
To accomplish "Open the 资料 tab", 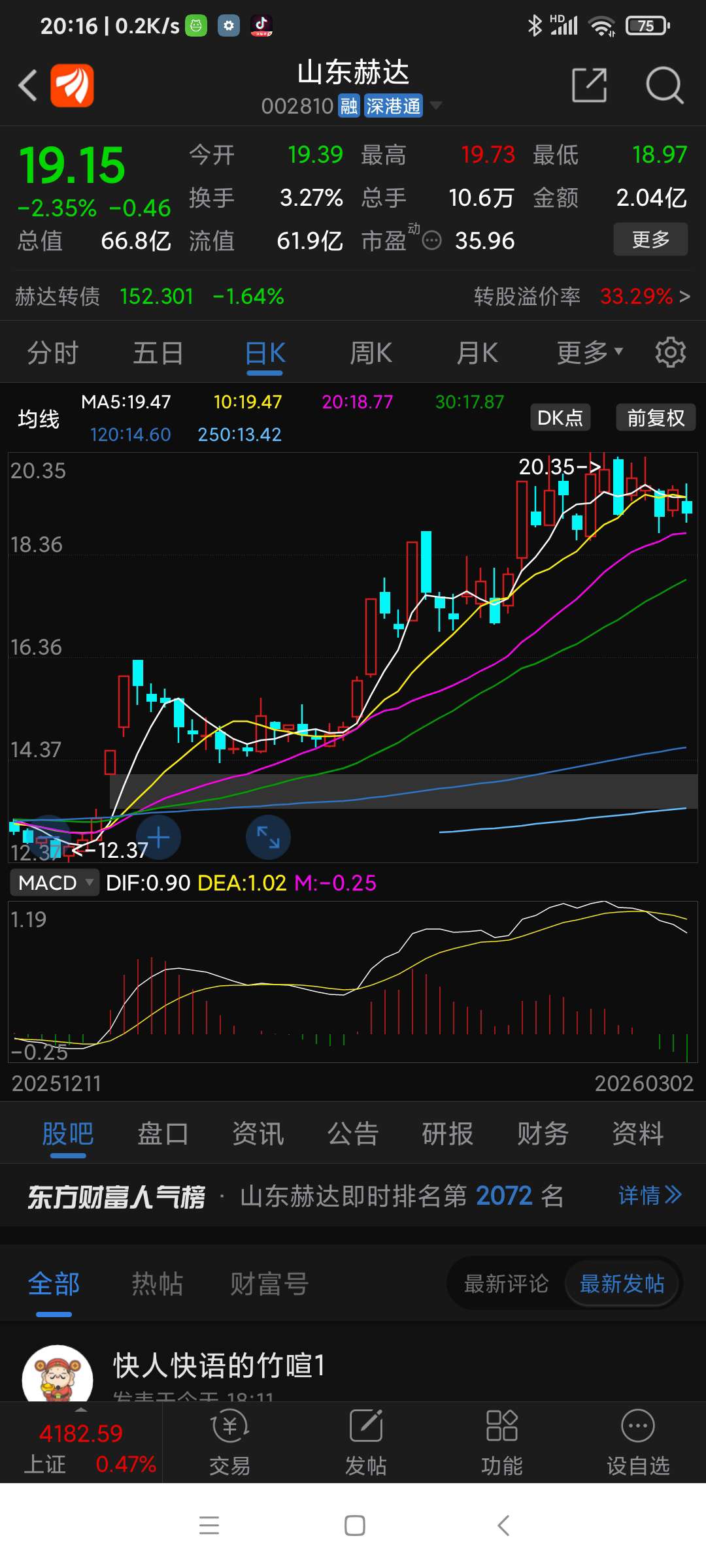I will click(638, 1134).
